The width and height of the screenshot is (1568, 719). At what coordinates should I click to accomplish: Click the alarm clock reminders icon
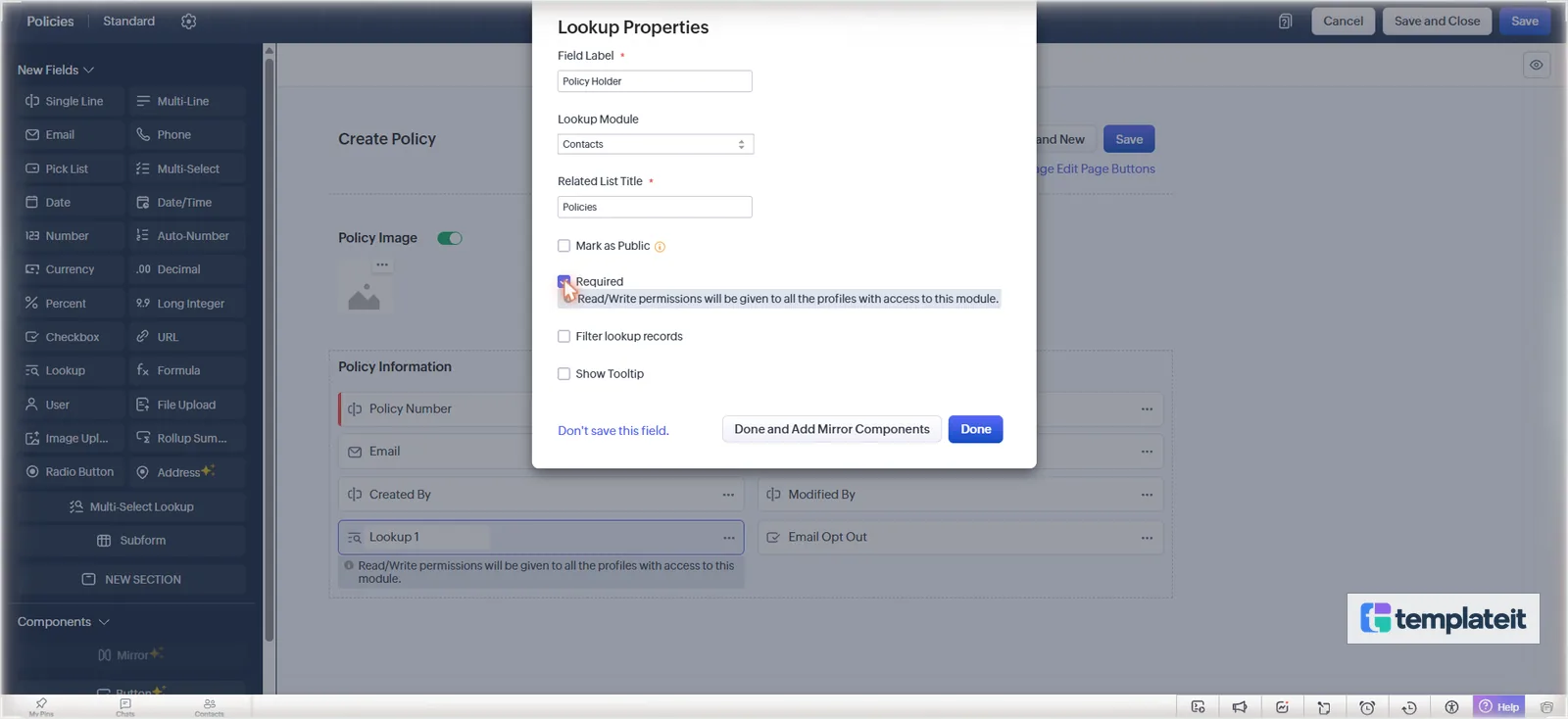pyautogui.click(x=1367, y=707)
